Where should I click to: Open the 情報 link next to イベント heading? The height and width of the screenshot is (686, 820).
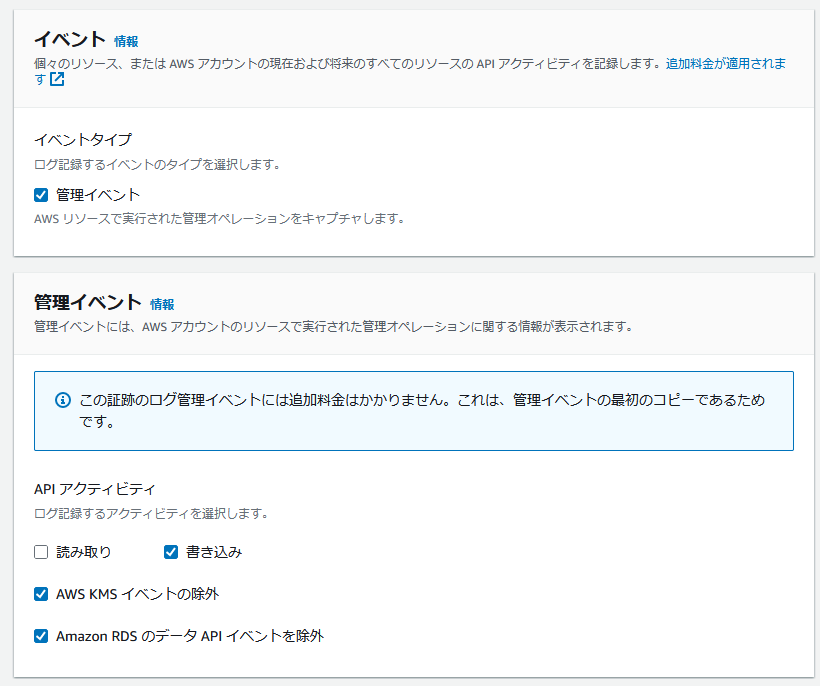pyautogui.click(x=126, y=41)
